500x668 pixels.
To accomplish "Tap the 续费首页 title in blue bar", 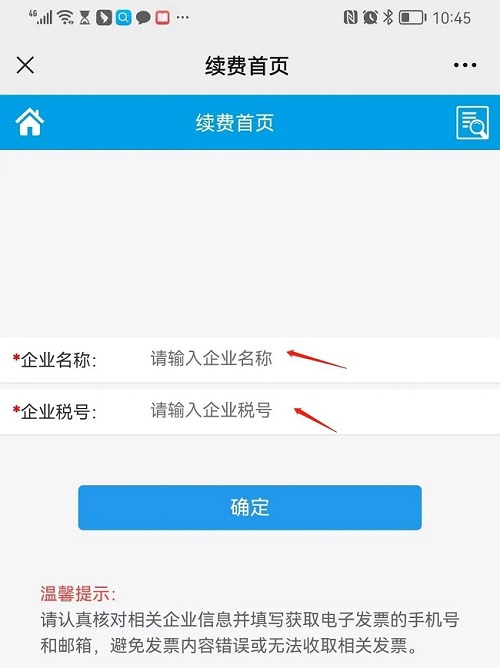I will coord(235,123).
